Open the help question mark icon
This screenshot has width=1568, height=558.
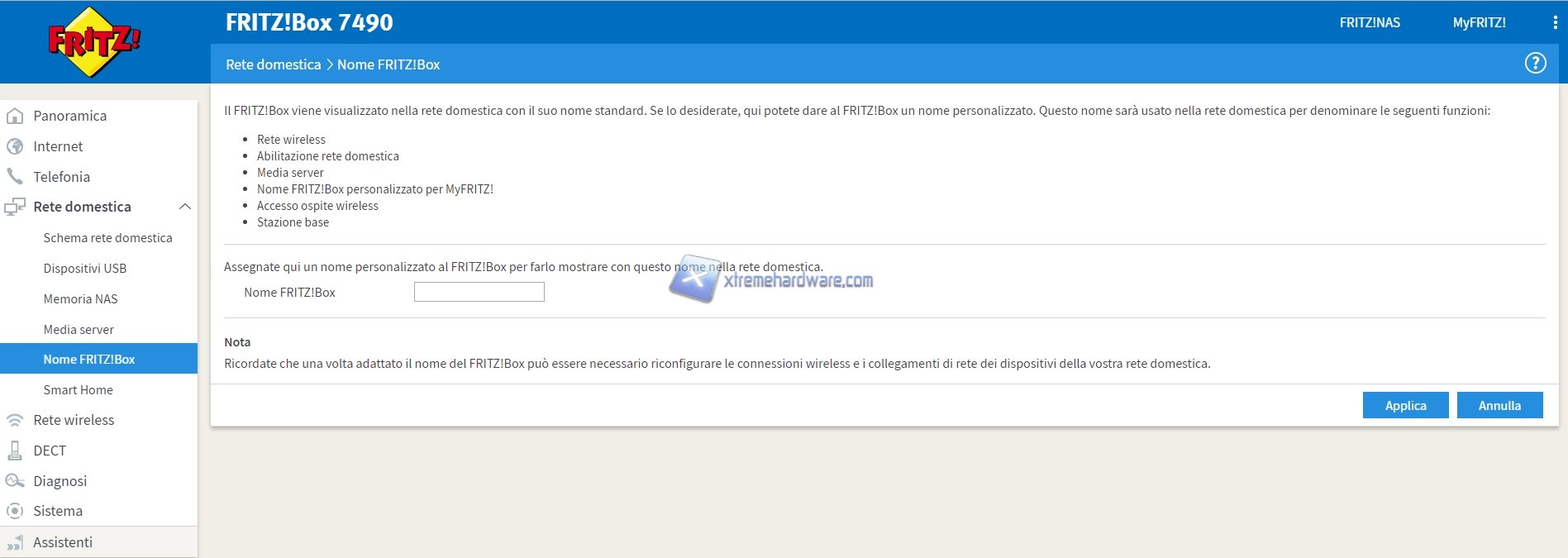click(x=1535, y=64)
